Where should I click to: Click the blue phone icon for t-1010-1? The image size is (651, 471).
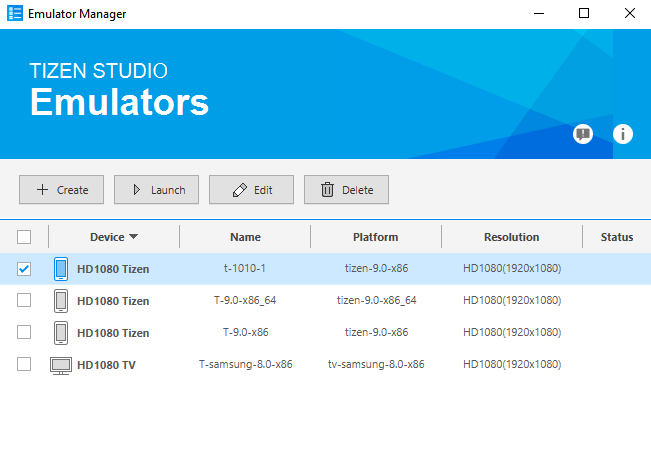[x=61, y=268]
